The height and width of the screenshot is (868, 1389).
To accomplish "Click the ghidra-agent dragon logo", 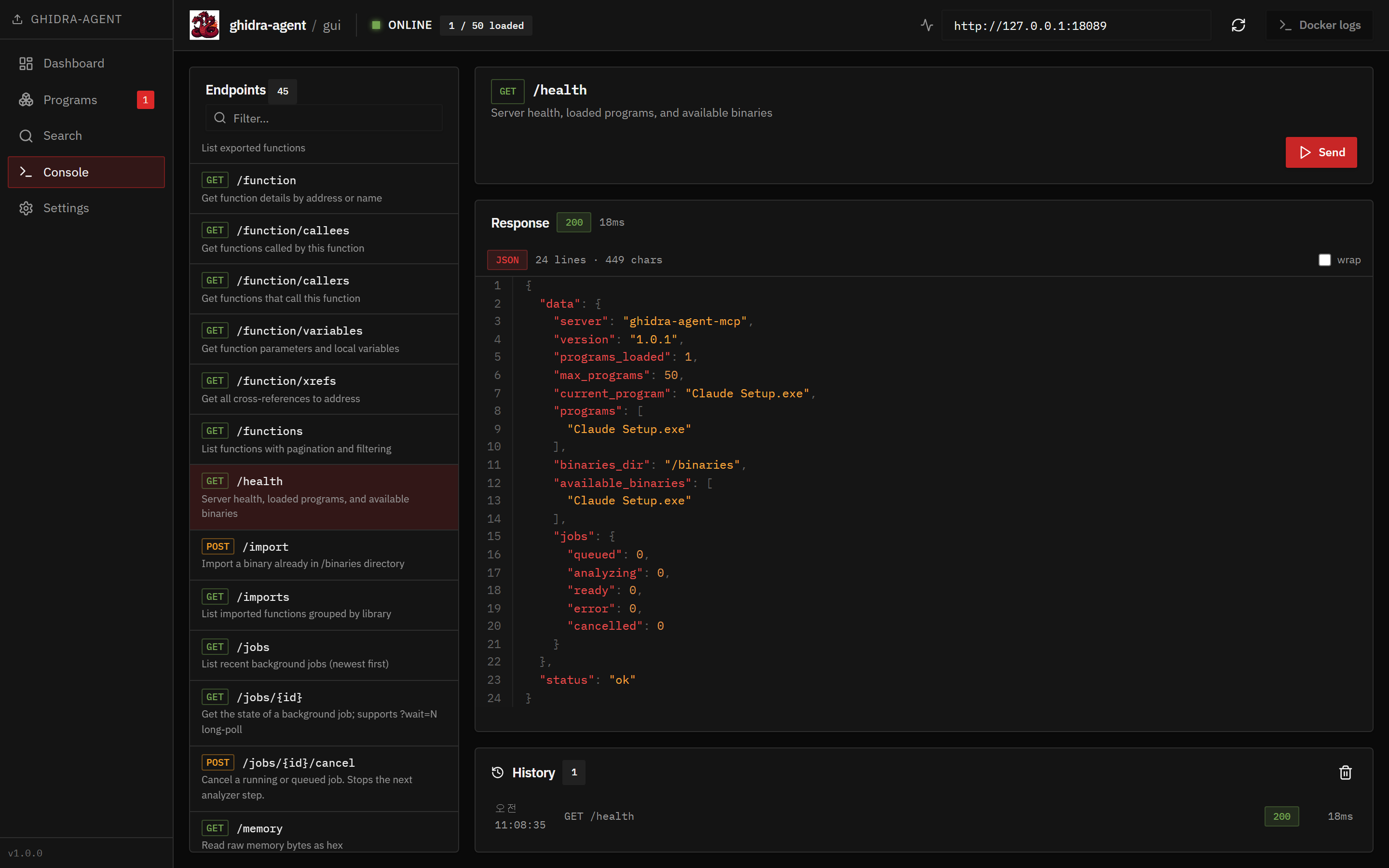I will [204, 25].
